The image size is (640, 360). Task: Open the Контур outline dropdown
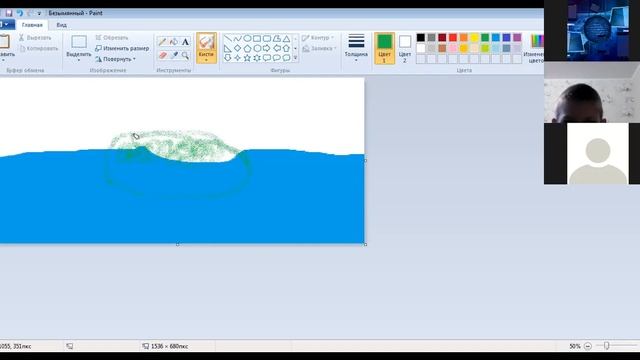point(318,38)
